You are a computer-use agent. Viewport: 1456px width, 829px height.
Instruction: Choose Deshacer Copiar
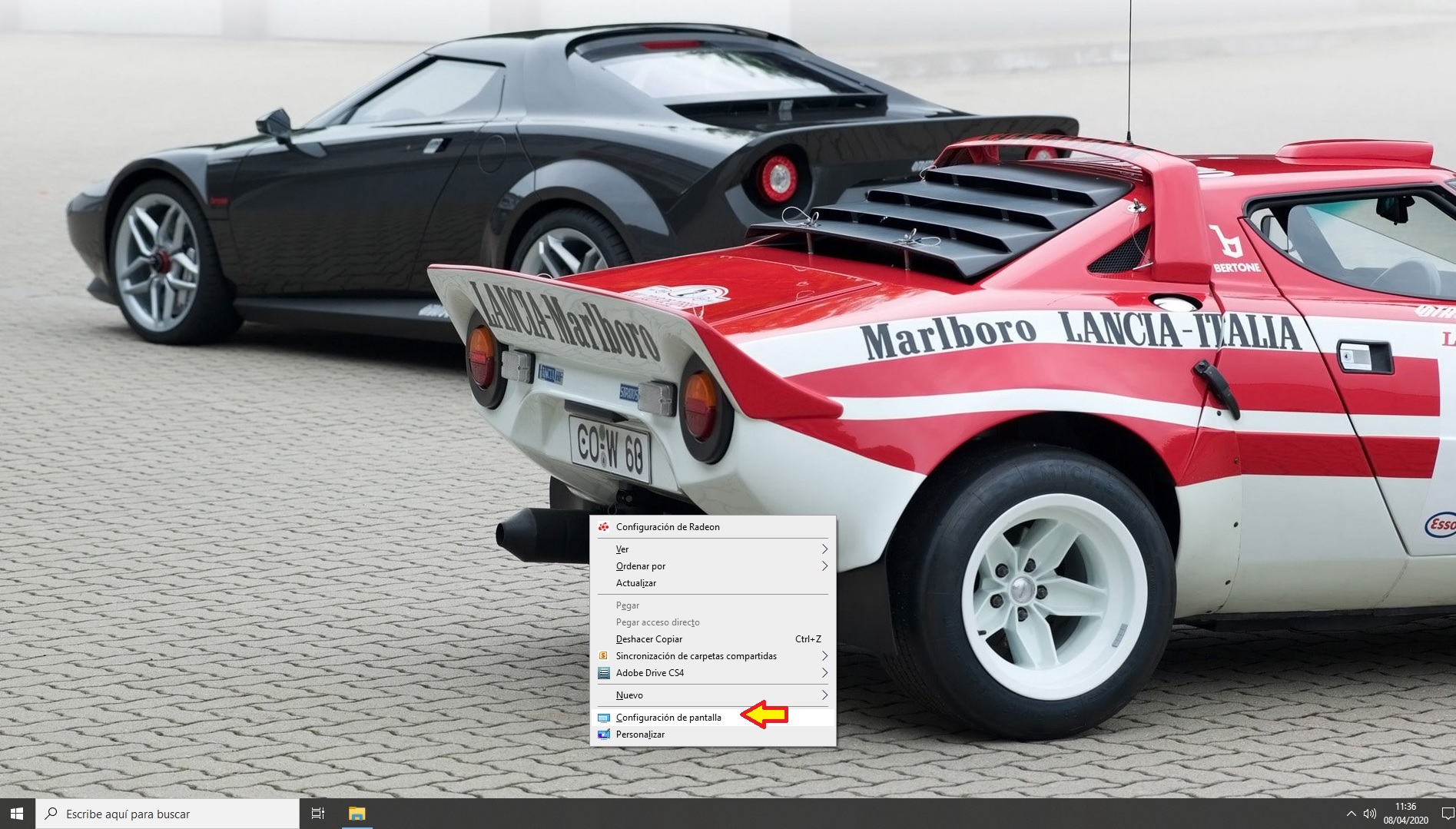coord(712,639)
